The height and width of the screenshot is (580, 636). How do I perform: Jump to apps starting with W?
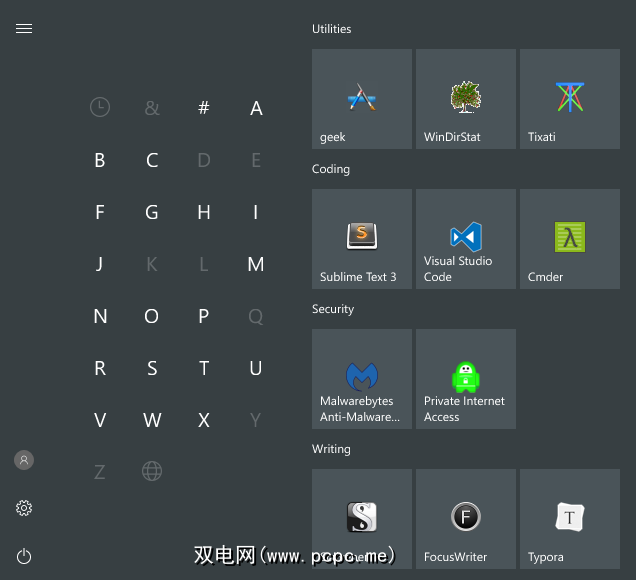(152, 420)
